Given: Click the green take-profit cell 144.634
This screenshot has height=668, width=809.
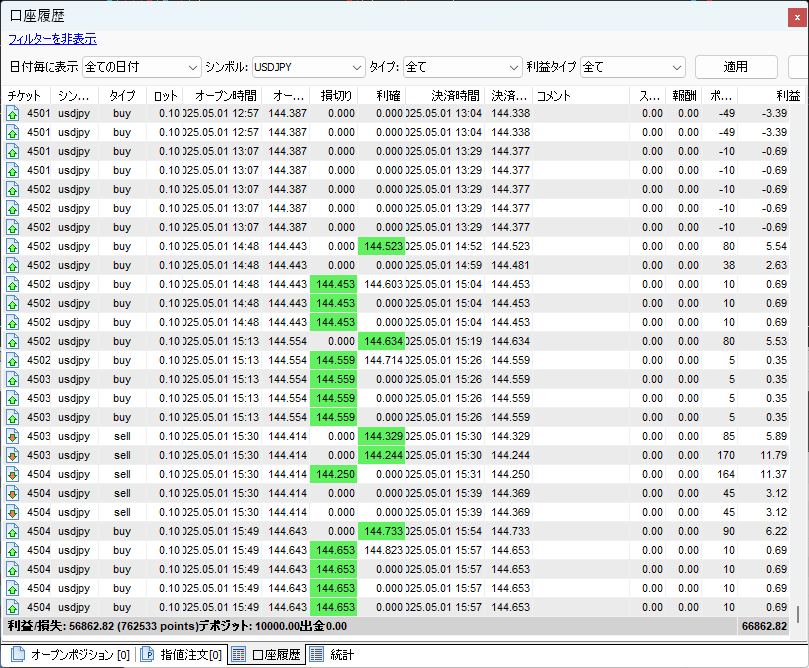Looking at the screenshot, I should pos(382,341).
